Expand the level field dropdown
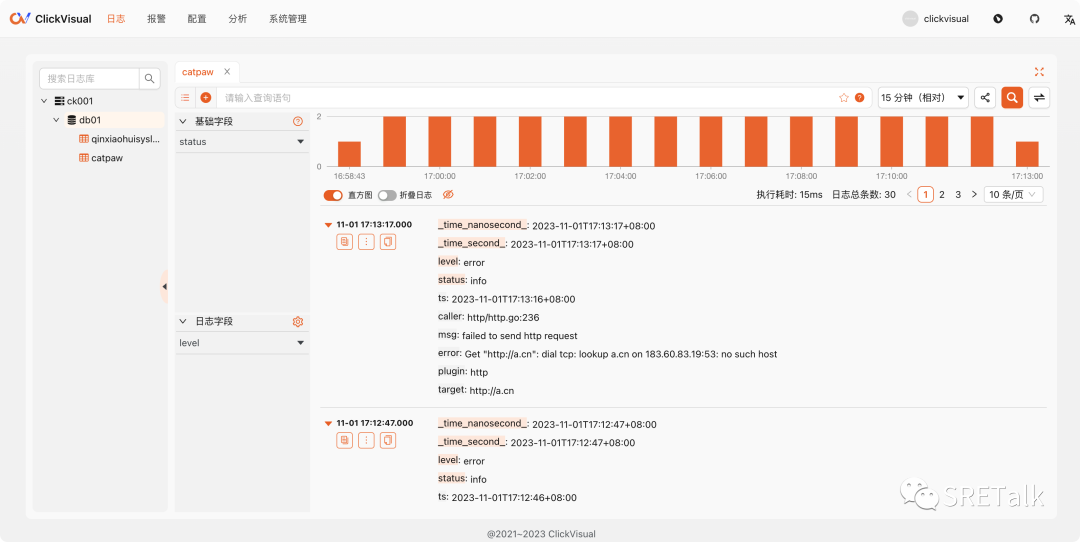 [x=242, y=343]
